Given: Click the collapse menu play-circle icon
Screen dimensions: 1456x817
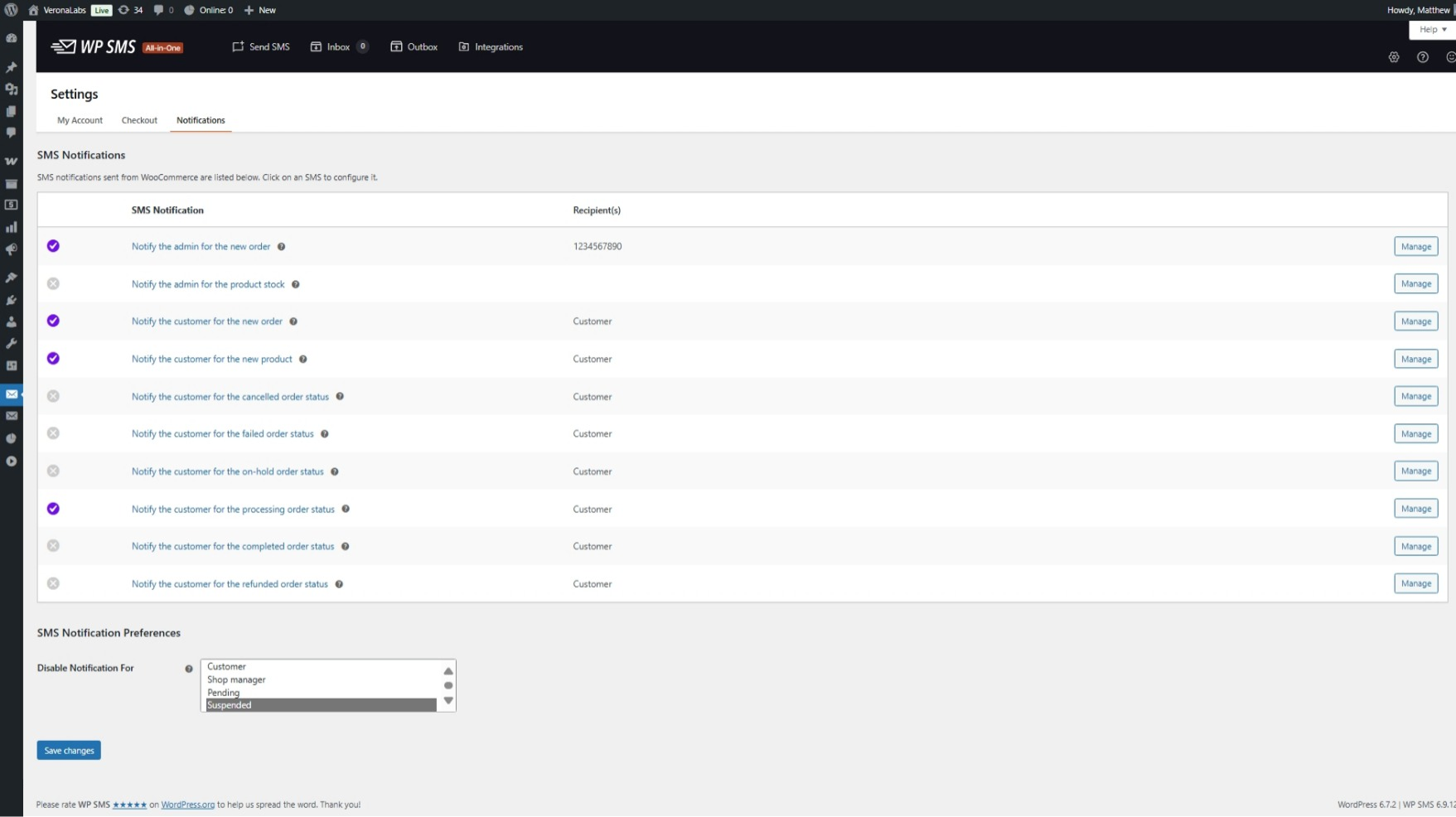Looking at the screenshot, I should pyautogui.click(x=12, y=462).
